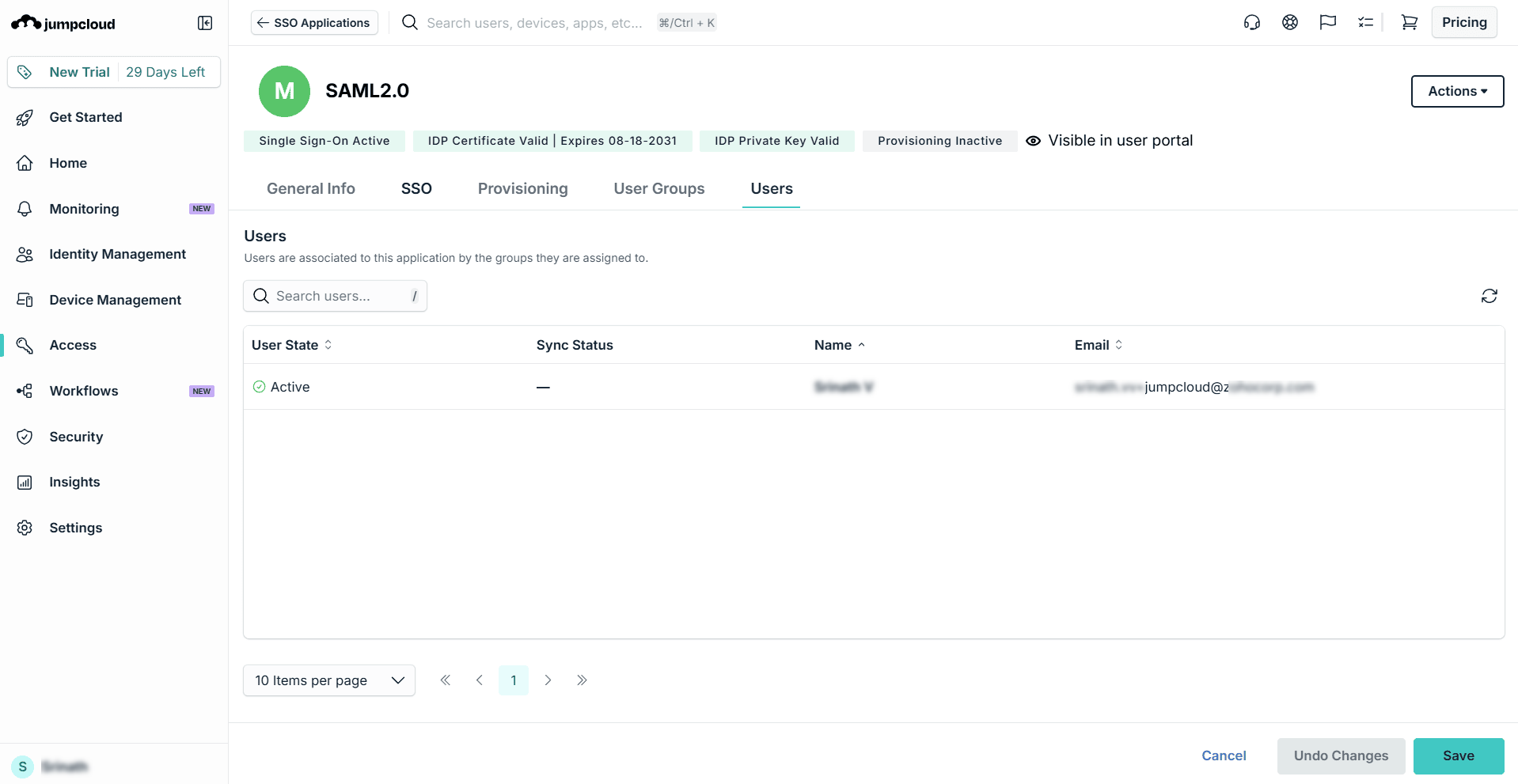Click the Monitoring bell icon

25,209
